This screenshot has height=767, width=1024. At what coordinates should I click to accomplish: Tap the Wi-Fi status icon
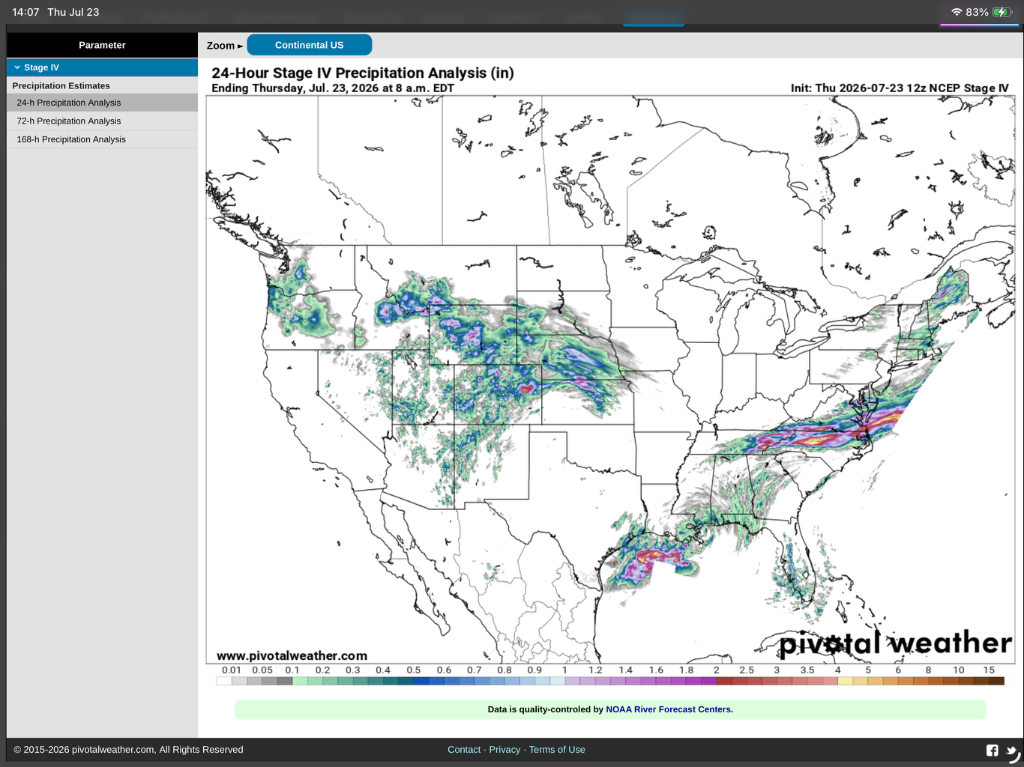tap(957, 12)
